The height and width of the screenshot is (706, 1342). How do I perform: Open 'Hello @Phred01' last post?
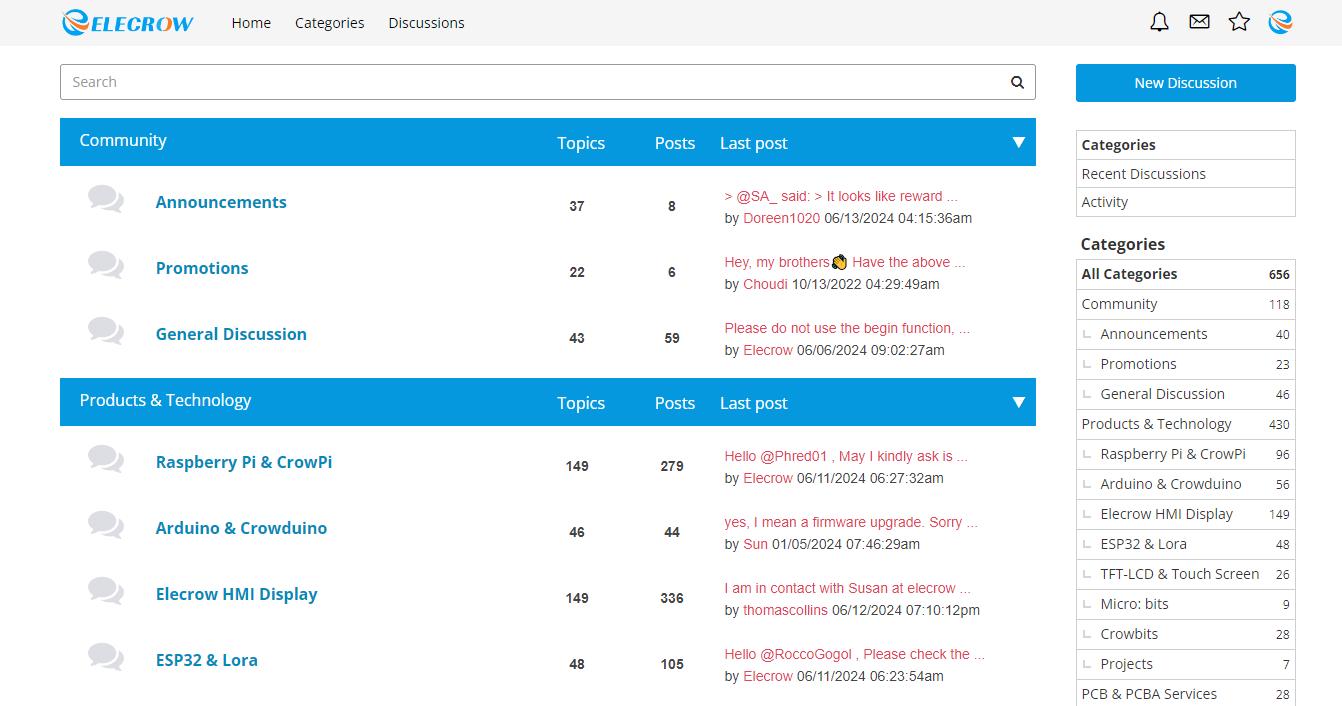[846, 456]
